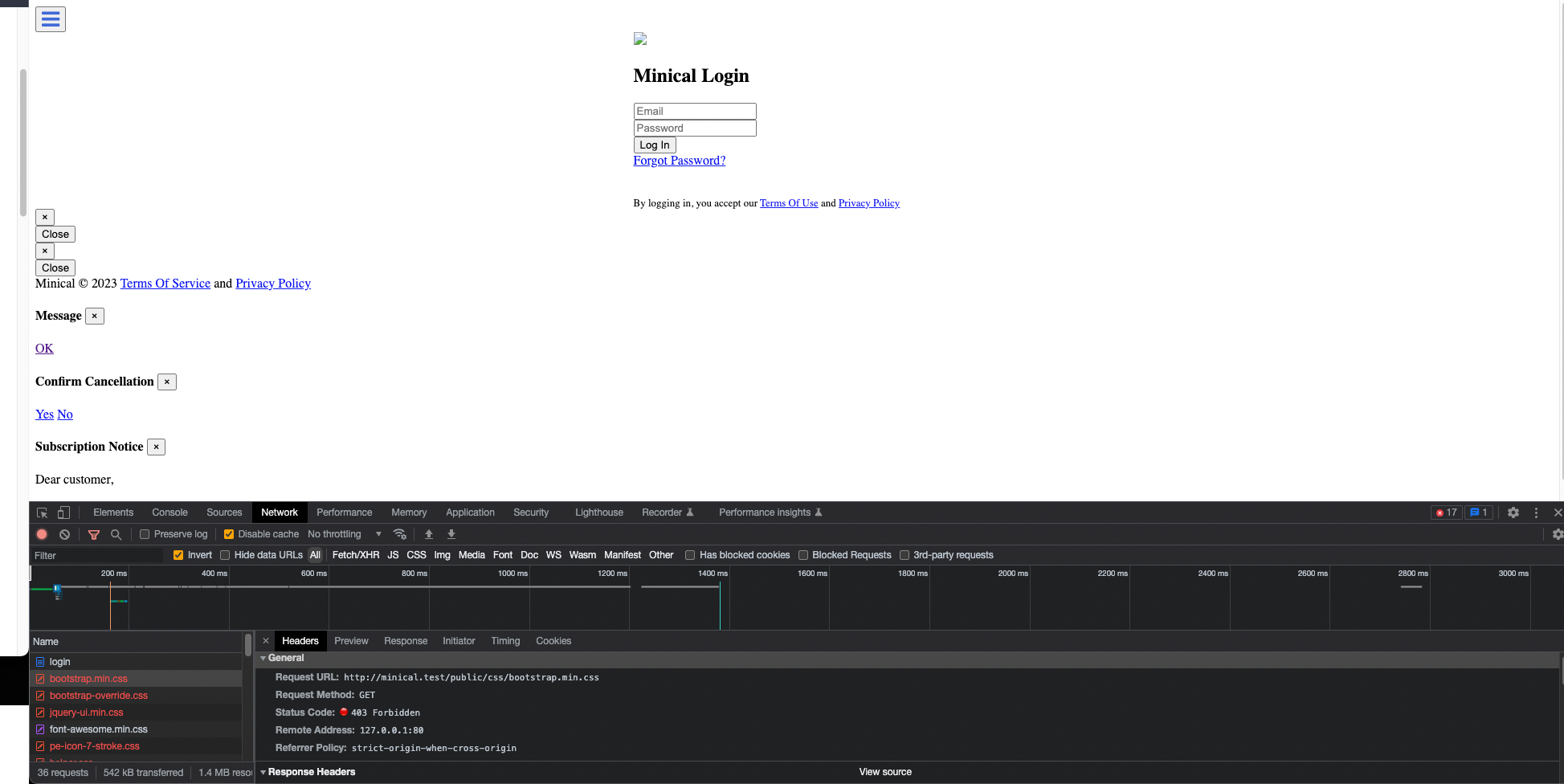Search network headers with the magnifier
The height and width of the screenshot is (784, 1564).
pyautogui.click(x=116, y=534)
